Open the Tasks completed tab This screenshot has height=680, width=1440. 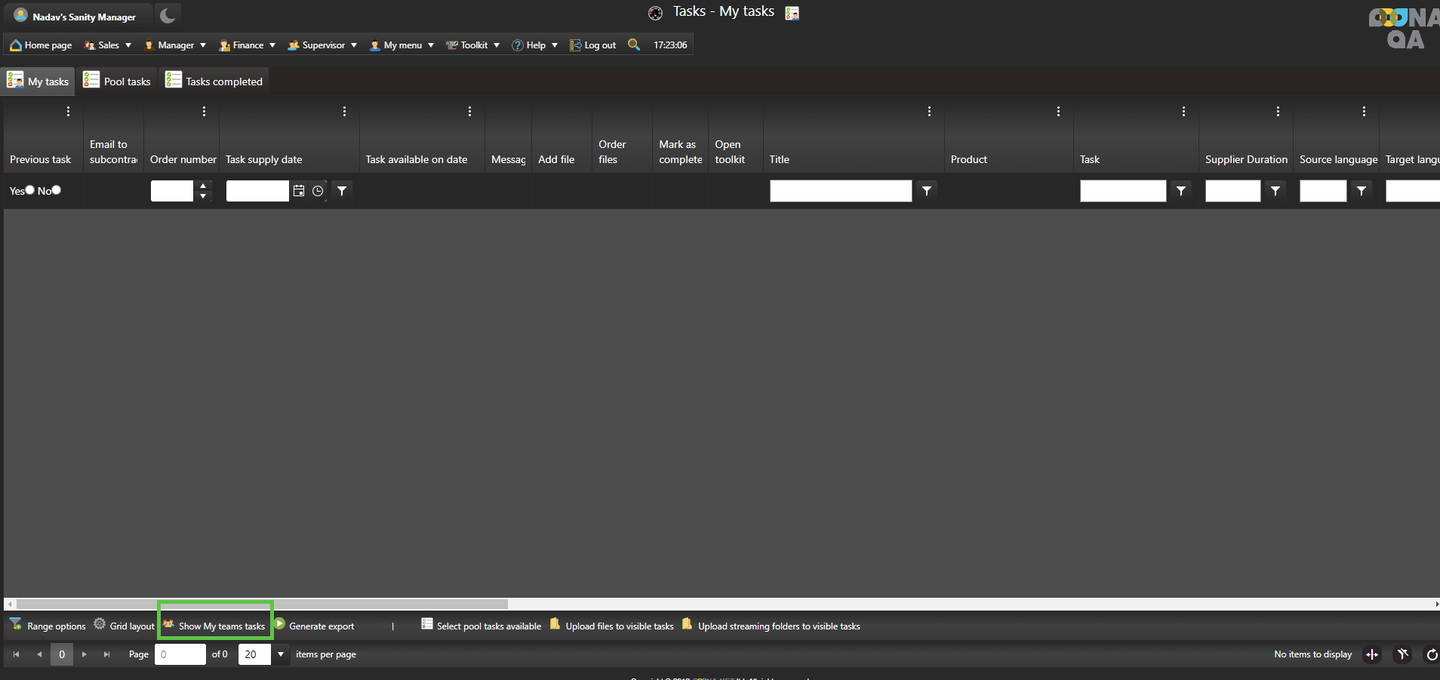point(214,81)
